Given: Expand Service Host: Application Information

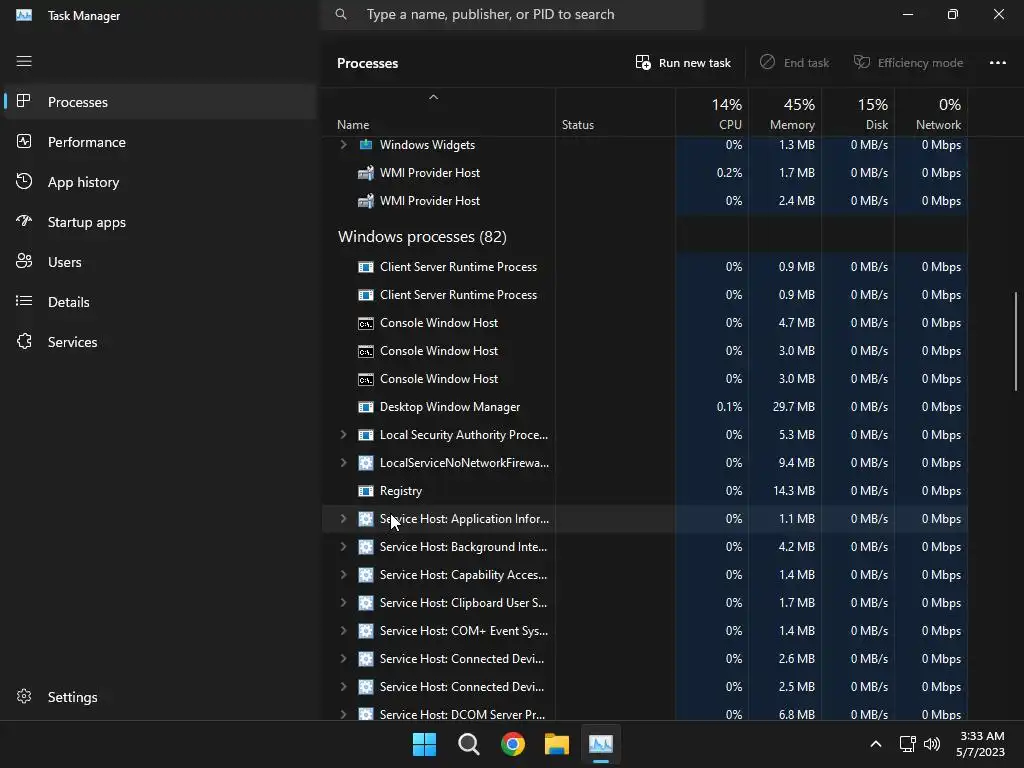Looking at the screenshot, I should [344, 519].
